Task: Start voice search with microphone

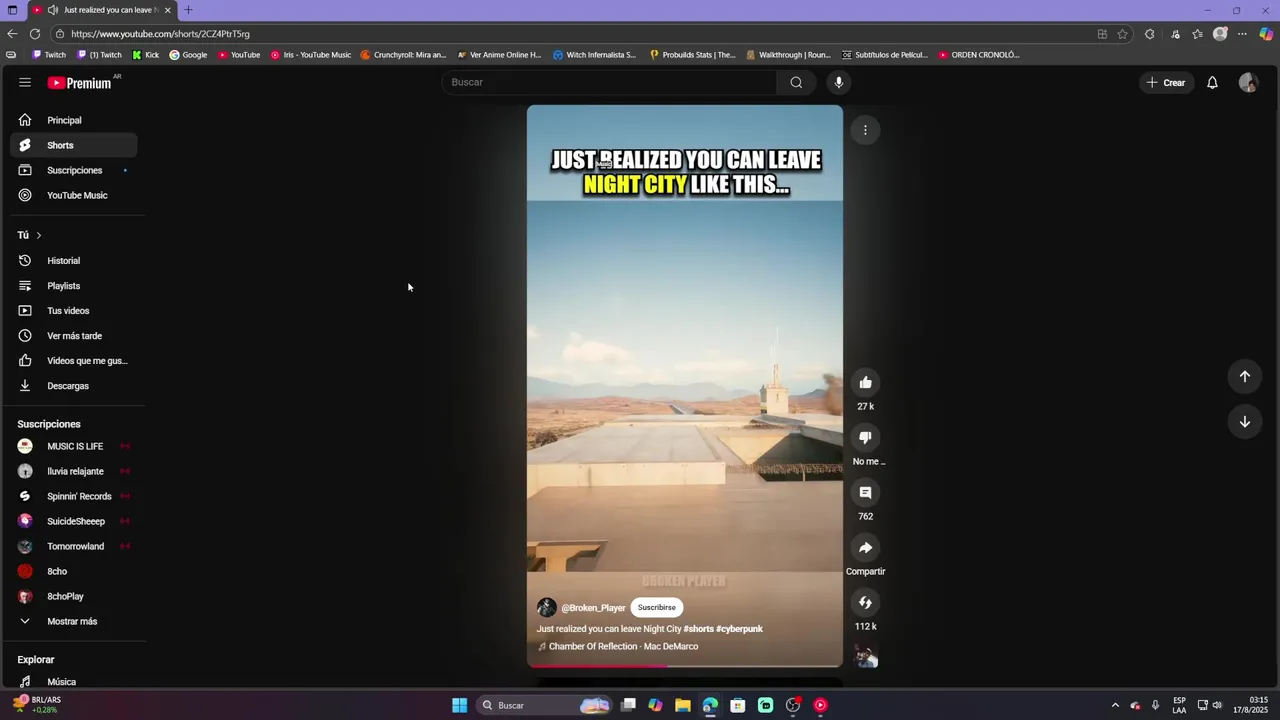Action: point(839,82)
